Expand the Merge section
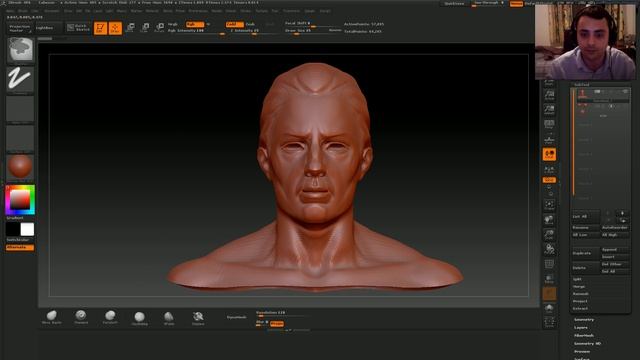Viewport: 640px width, 360px height. point(579,287)
